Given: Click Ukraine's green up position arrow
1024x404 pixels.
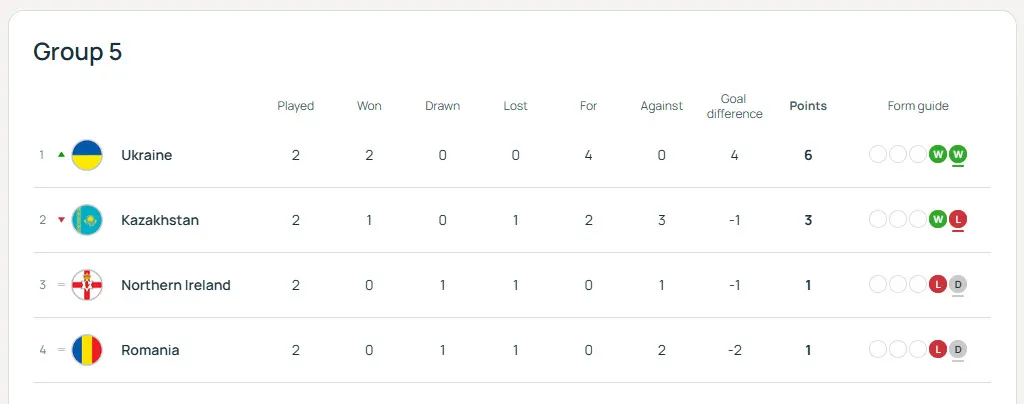Looking at the screenshot, I should click(x=61, y=155).
